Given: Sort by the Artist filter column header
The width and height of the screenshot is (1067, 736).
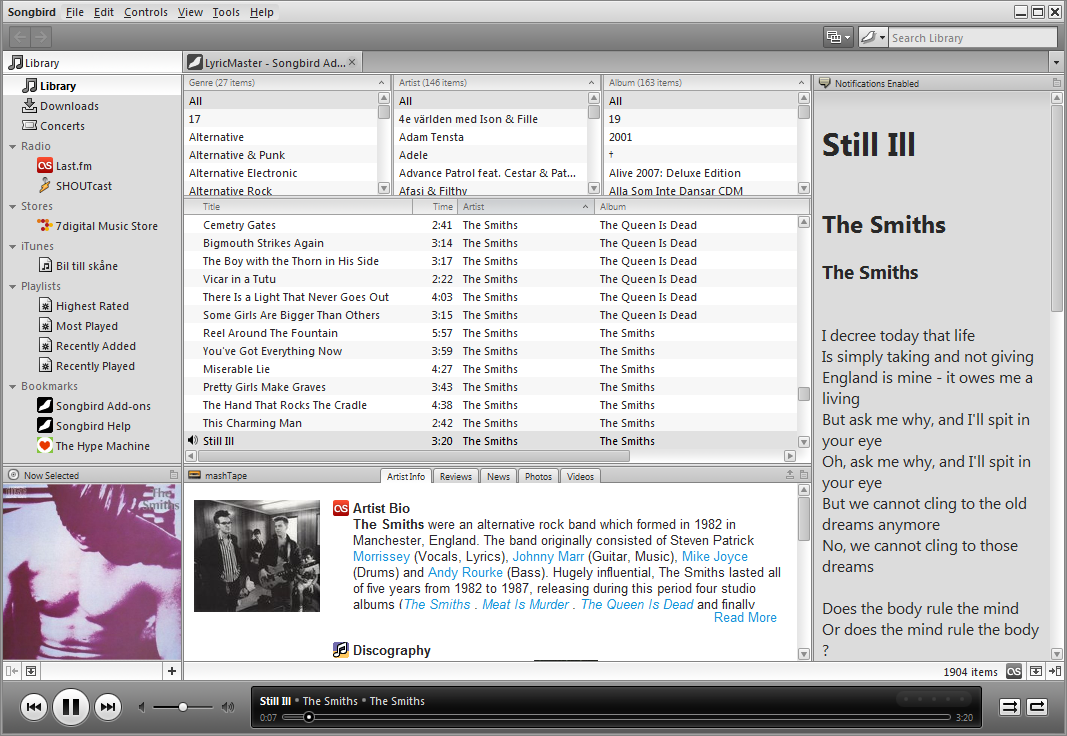Looking at the screenshot, I should coord(497,82).
